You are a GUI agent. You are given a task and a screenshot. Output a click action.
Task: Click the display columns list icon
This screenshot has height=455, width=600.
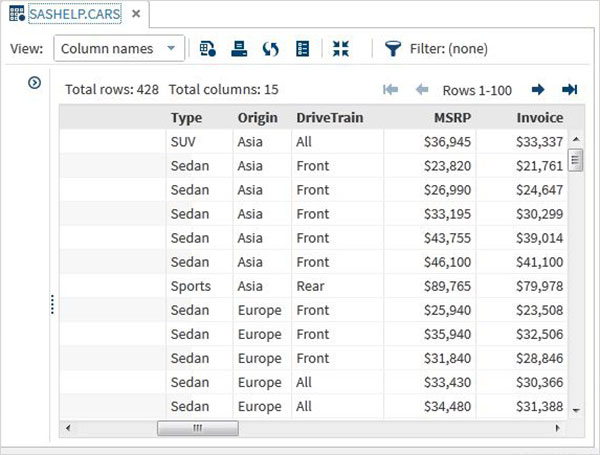click(303, 48)
